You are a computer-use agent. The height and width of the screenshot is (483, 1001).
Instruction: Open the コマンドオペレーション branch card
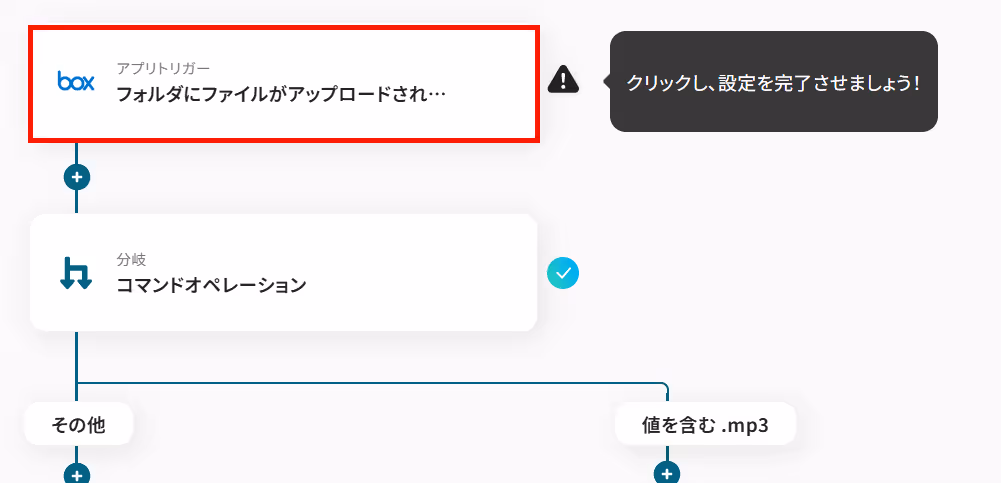pos(283,272)
